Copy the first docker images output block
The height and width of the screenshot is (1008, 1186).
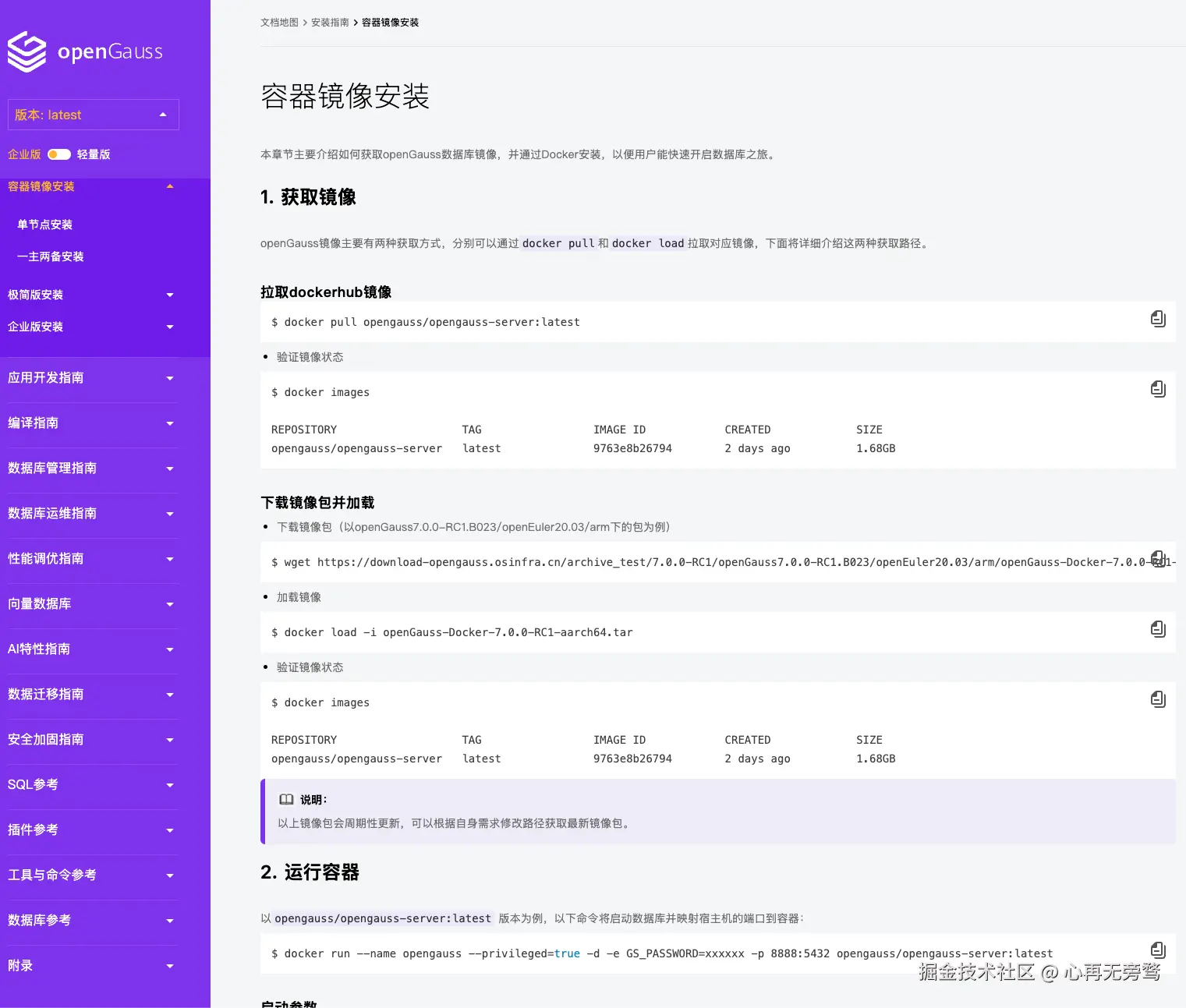[1158, 388]
